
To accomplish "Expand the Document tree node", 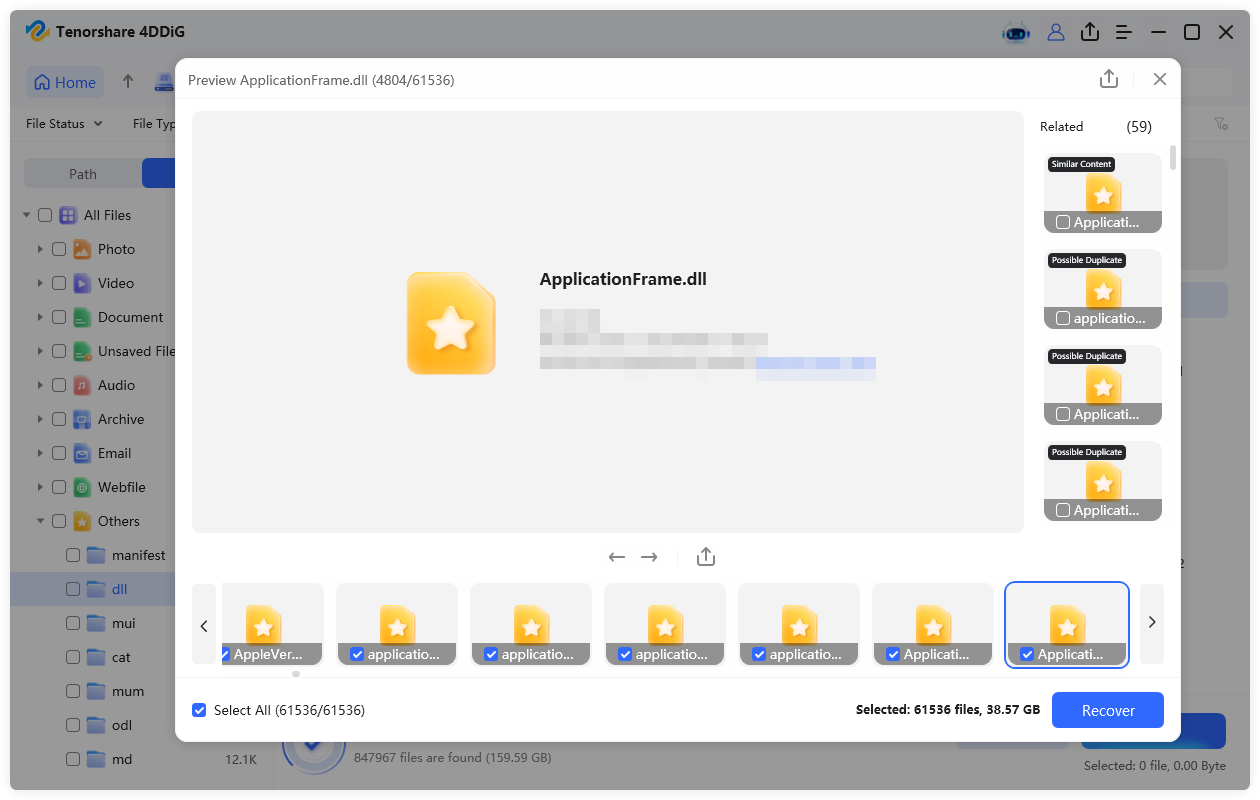I will click(40, 317).
